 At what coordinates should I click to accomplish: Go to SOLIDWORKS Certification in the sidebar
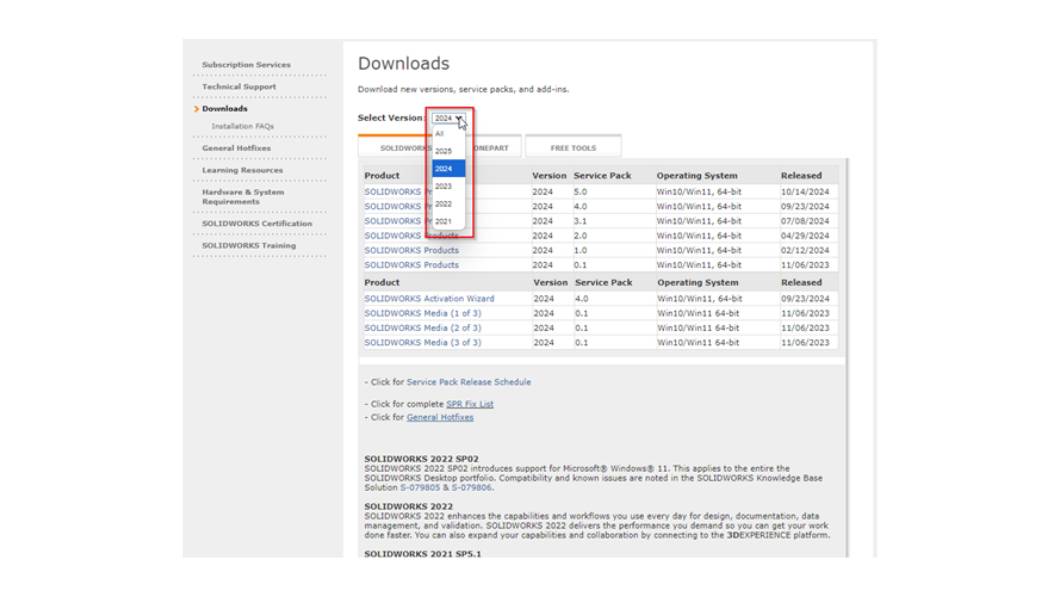coord(257,224)
